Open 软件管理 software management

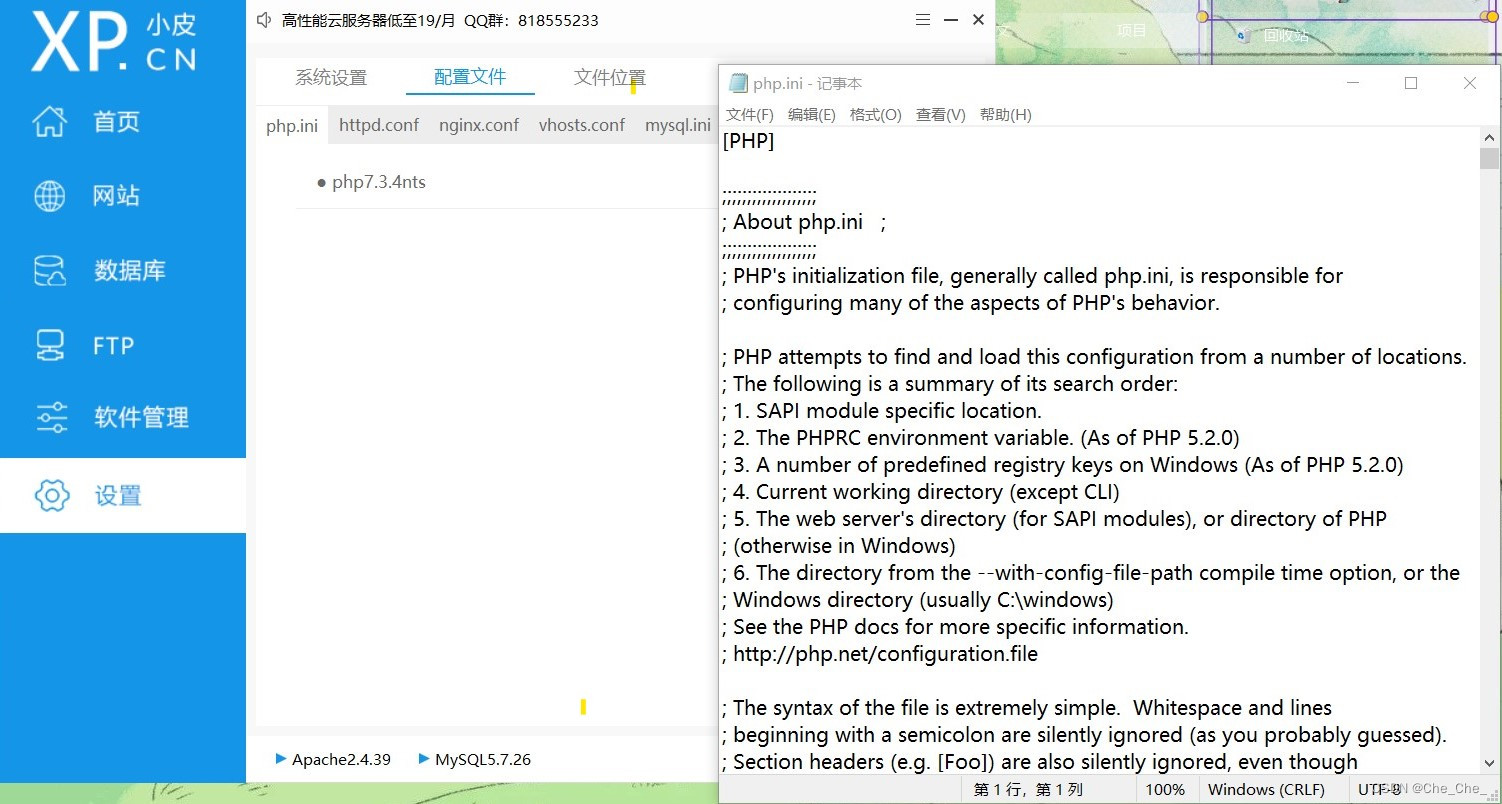[x=122, y=418]
